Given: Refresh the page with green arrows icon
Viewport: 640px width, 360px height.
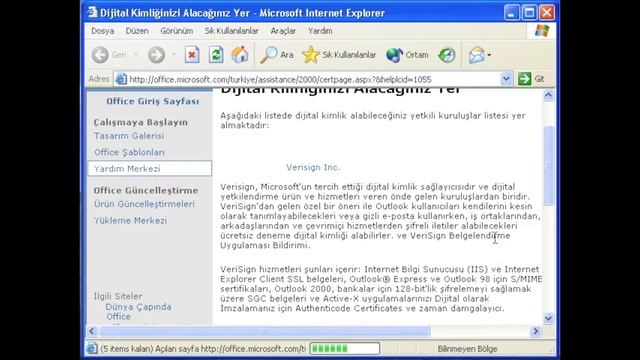Looking at the screenshot, I should (x=216, y=55).
